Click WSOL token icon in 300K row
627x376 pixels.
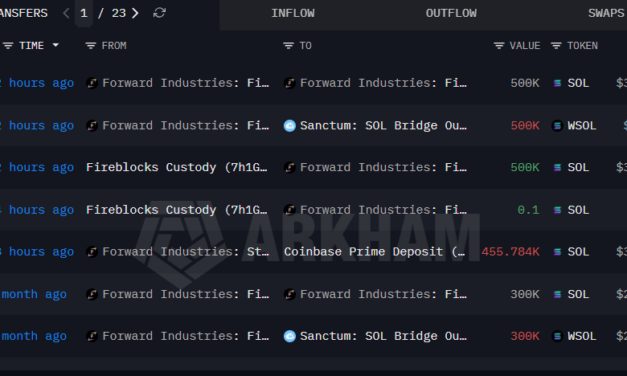click(557, 336)
